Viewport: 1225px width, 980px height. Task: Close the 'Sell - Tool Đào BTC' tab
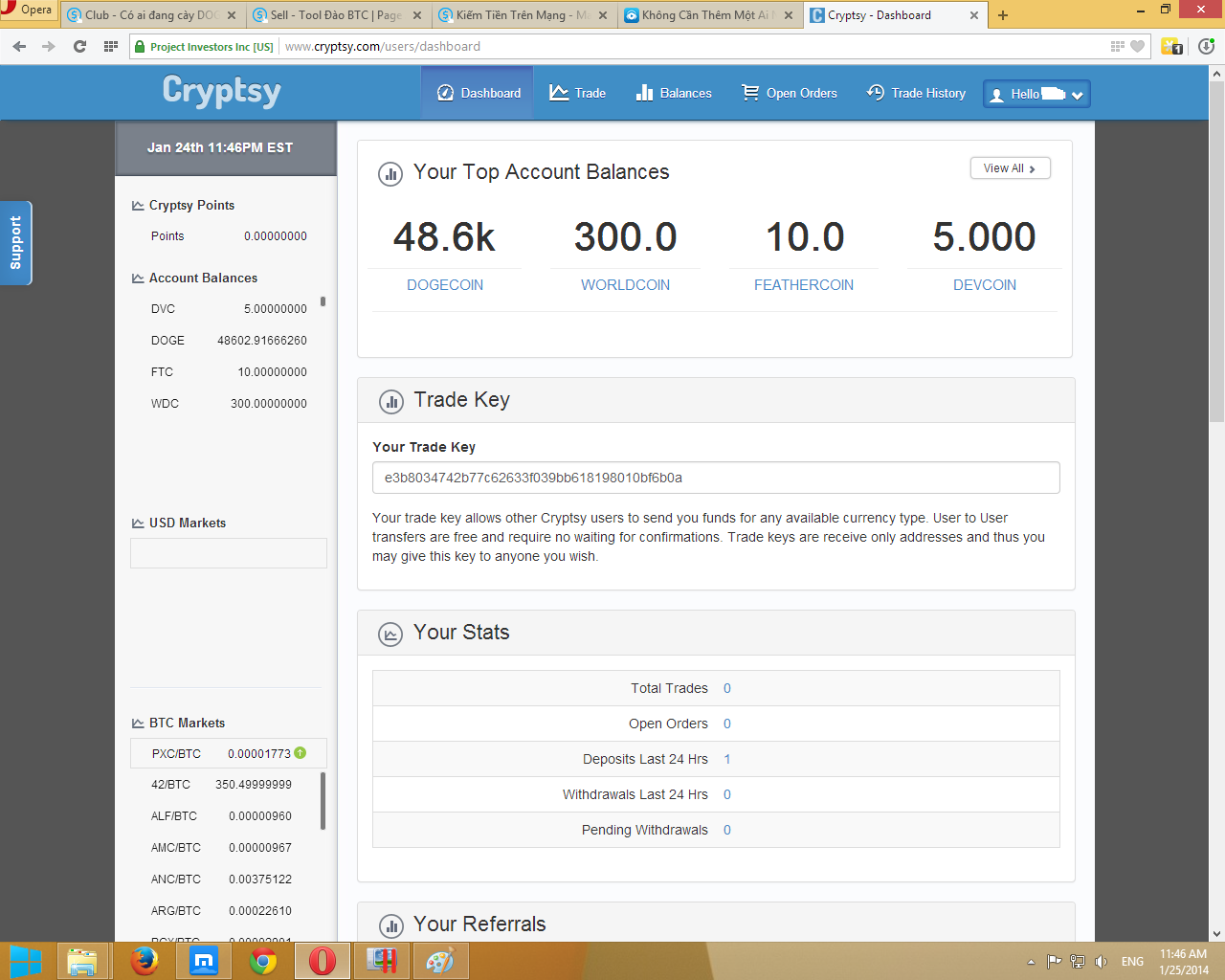point(417,15)
